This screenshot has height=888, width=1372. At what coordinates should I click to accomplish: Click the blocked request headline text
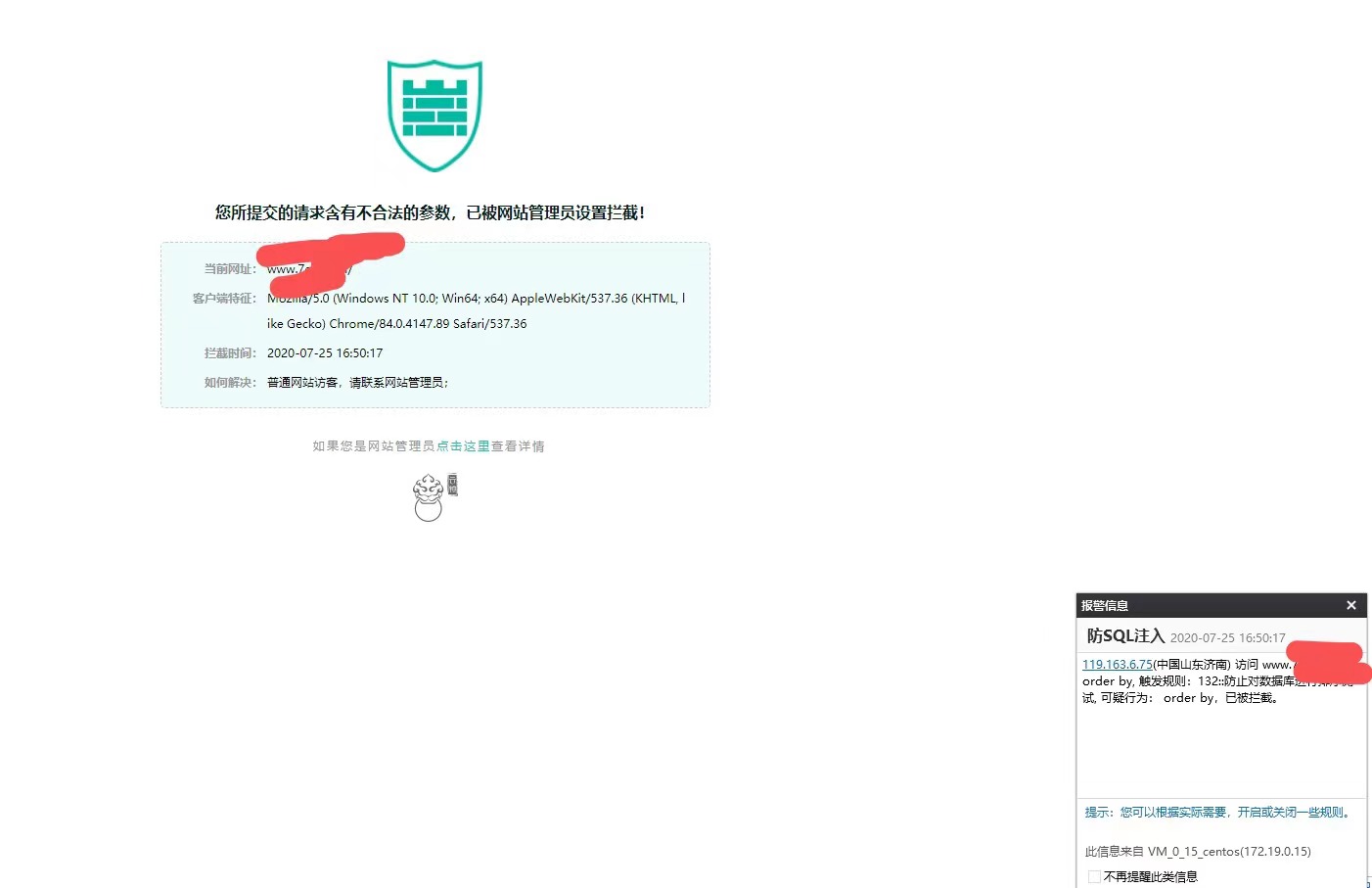430,212
